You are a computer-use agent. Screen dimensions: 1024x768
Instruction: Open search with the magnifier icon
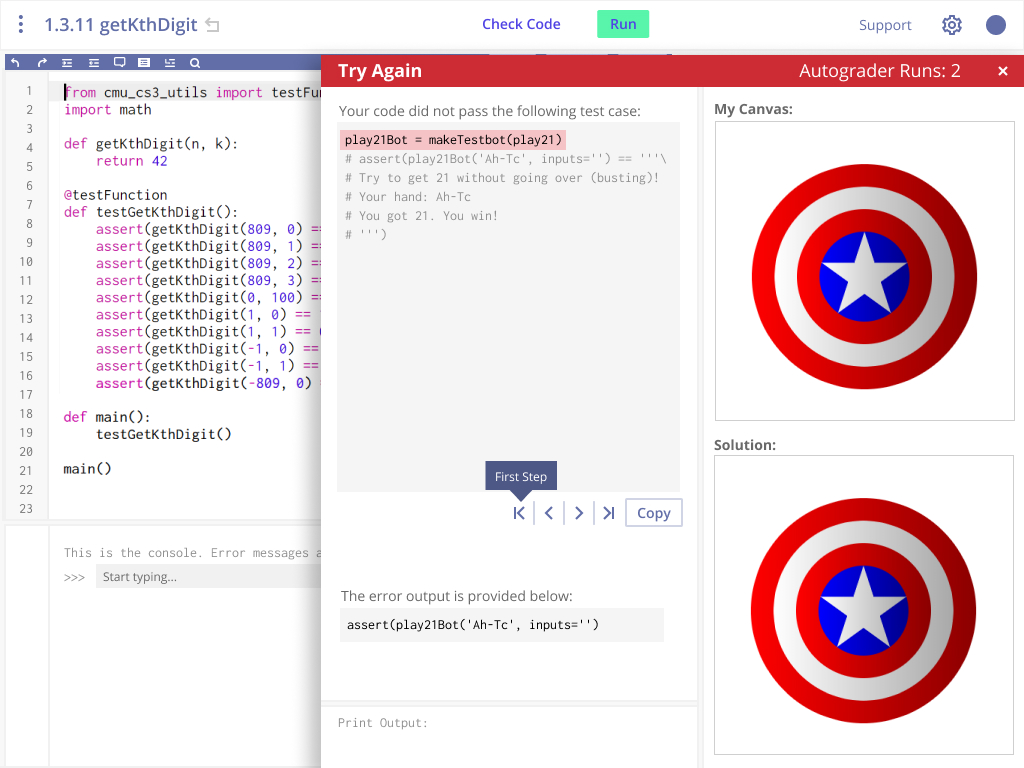(x=195, y=63)
